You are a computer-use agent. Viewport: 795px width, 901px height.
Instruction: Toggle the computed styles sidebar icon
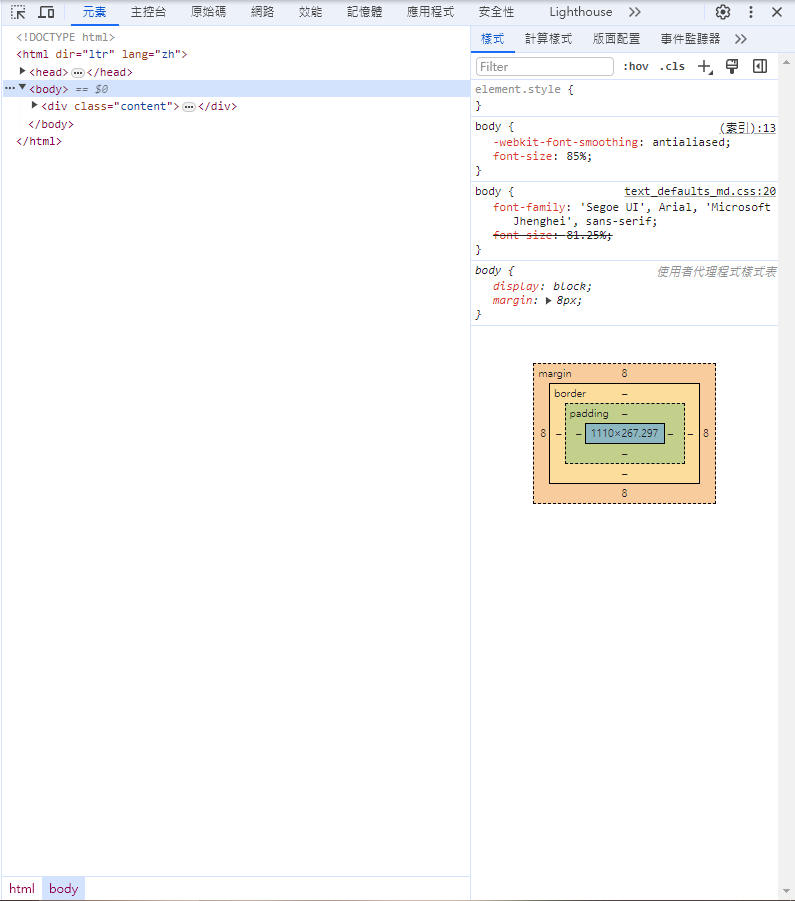click(760, 67)
